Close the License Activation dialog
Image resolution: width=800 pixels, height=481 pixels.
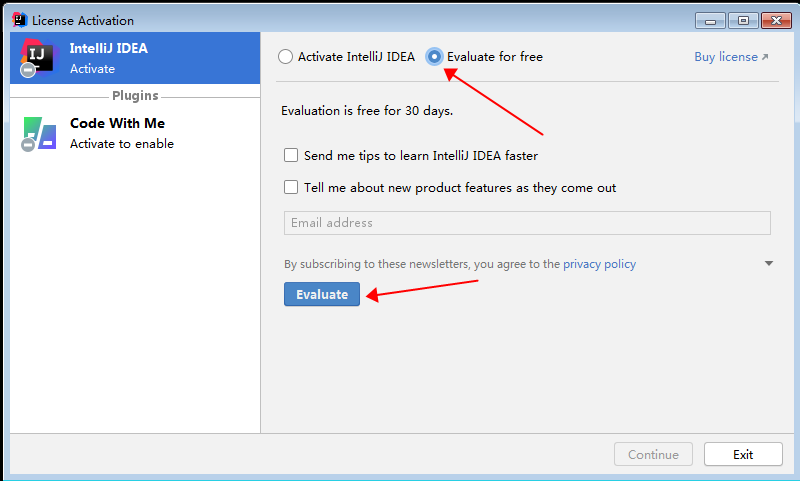777,20
